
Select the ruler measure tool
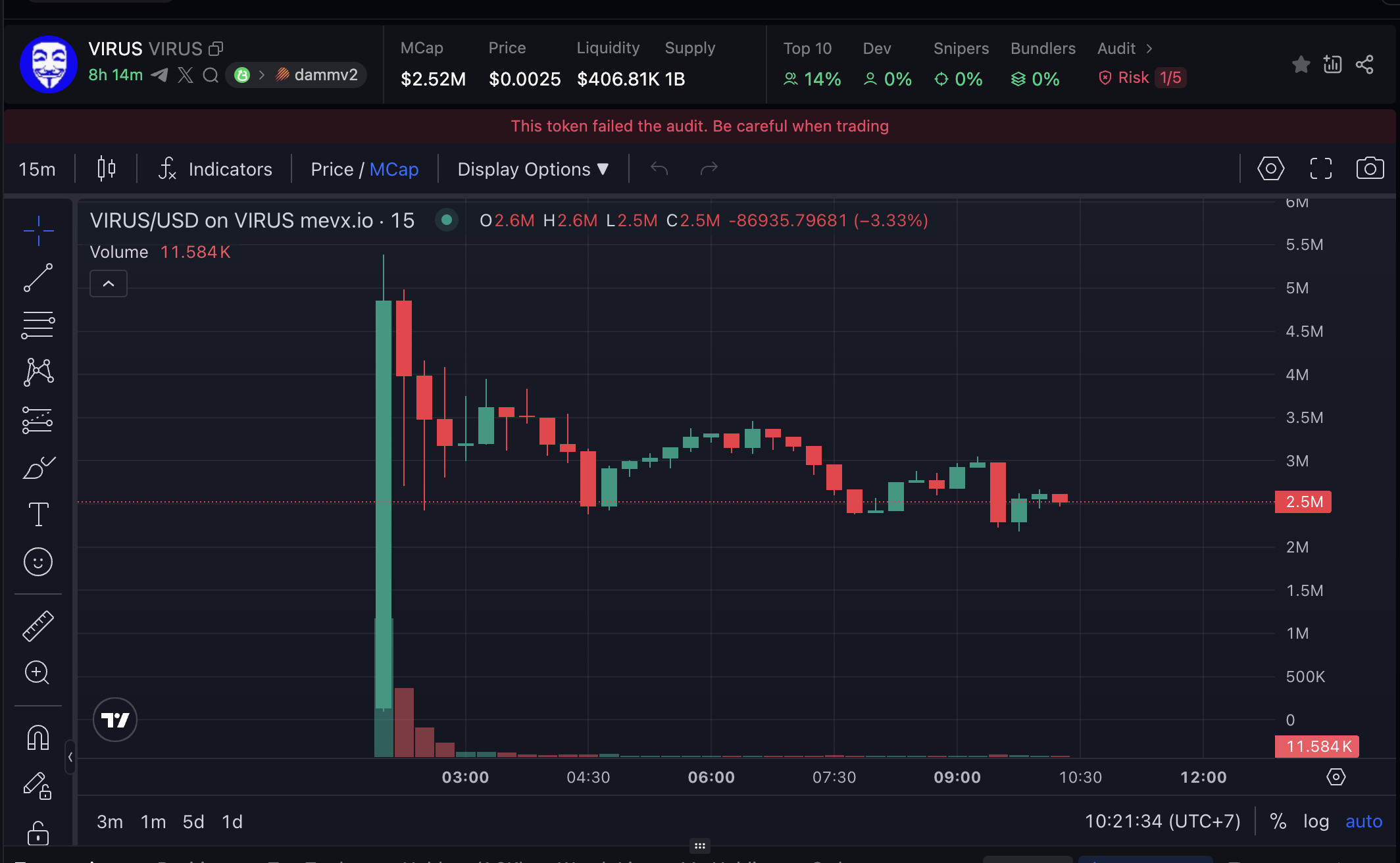pos(38,626)
